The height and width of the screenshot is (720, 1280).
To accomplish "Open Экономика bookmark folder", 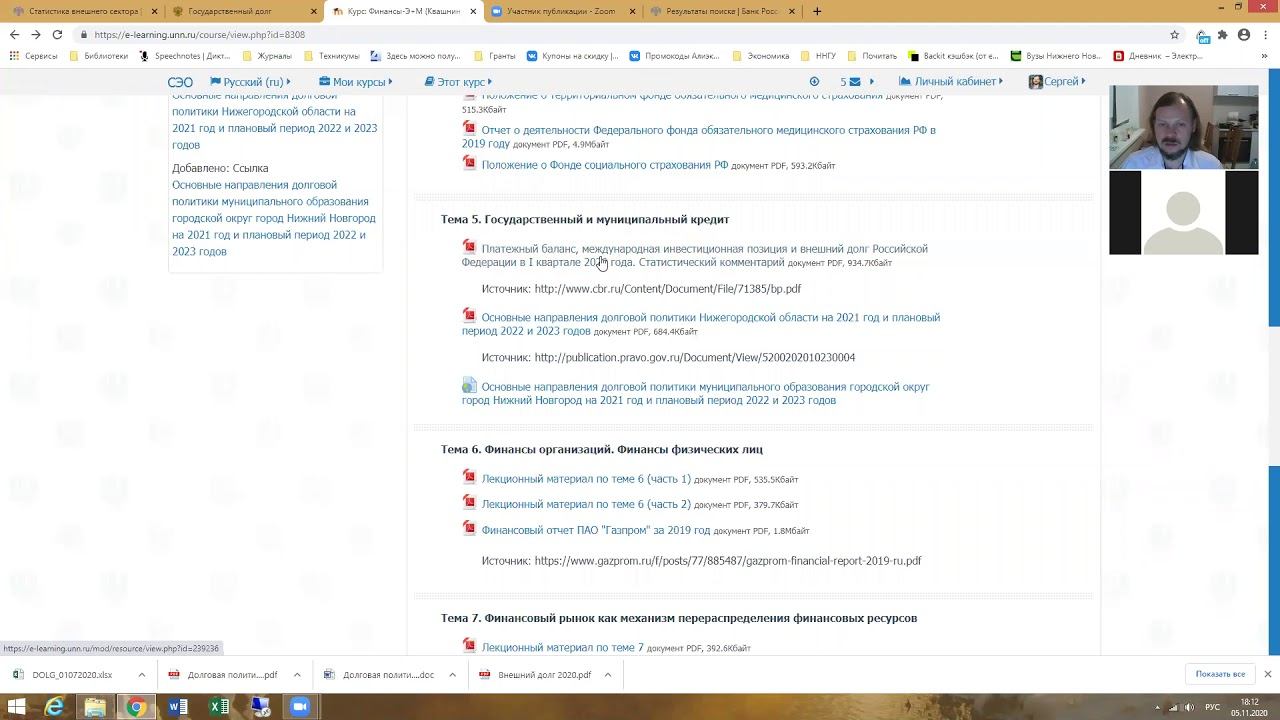I will pyautogui.click(x=760, y=56).
